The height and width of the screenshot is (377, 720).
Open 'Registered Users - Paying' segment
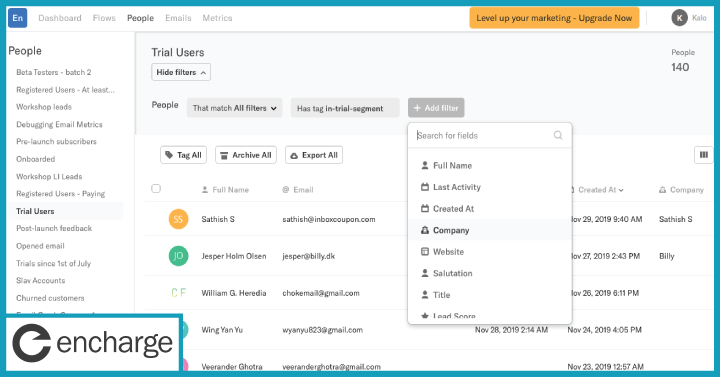coord(61,194)
